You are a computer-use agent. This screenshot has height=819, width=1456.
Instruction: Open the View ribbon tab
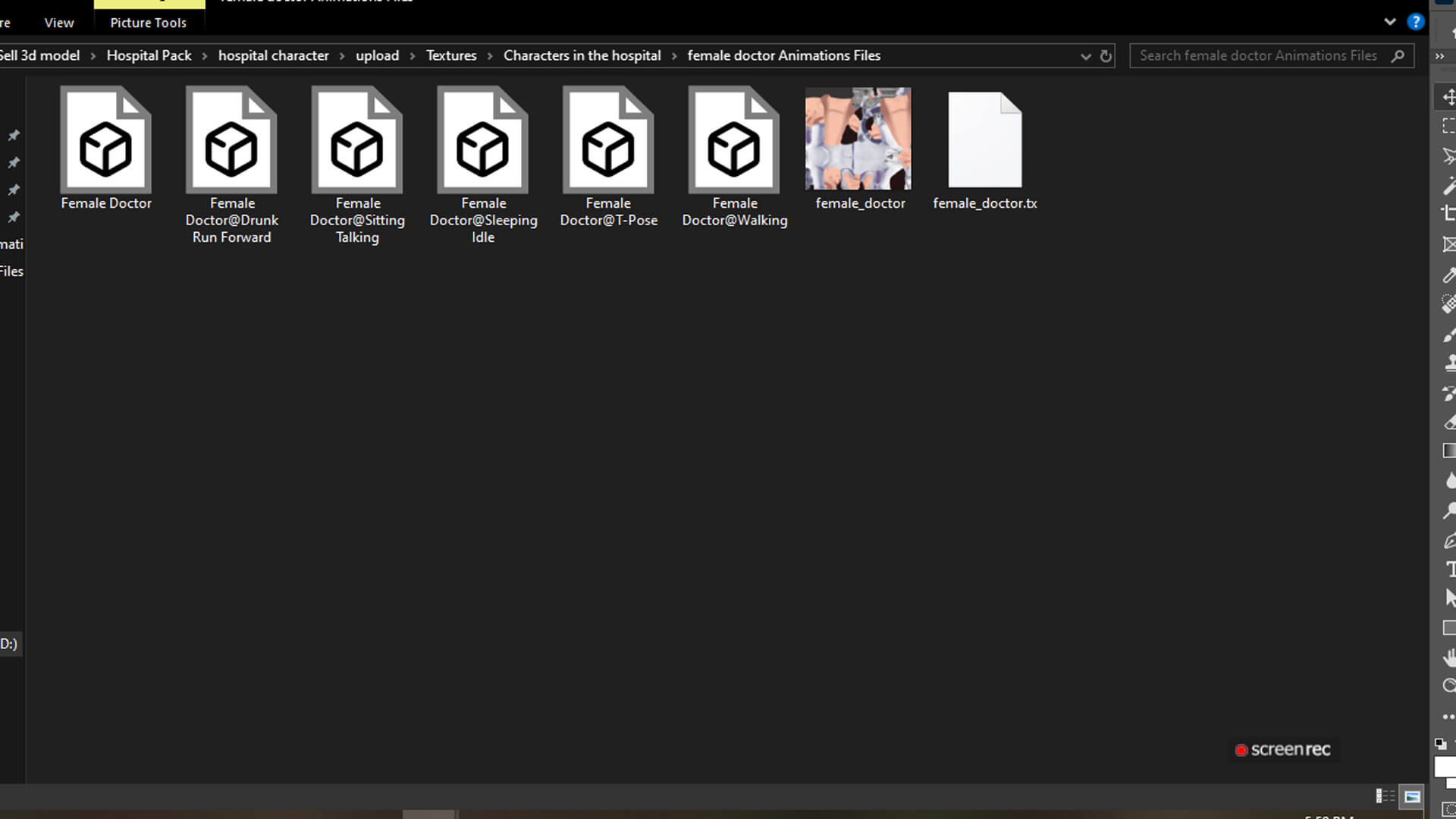(59, 23)
